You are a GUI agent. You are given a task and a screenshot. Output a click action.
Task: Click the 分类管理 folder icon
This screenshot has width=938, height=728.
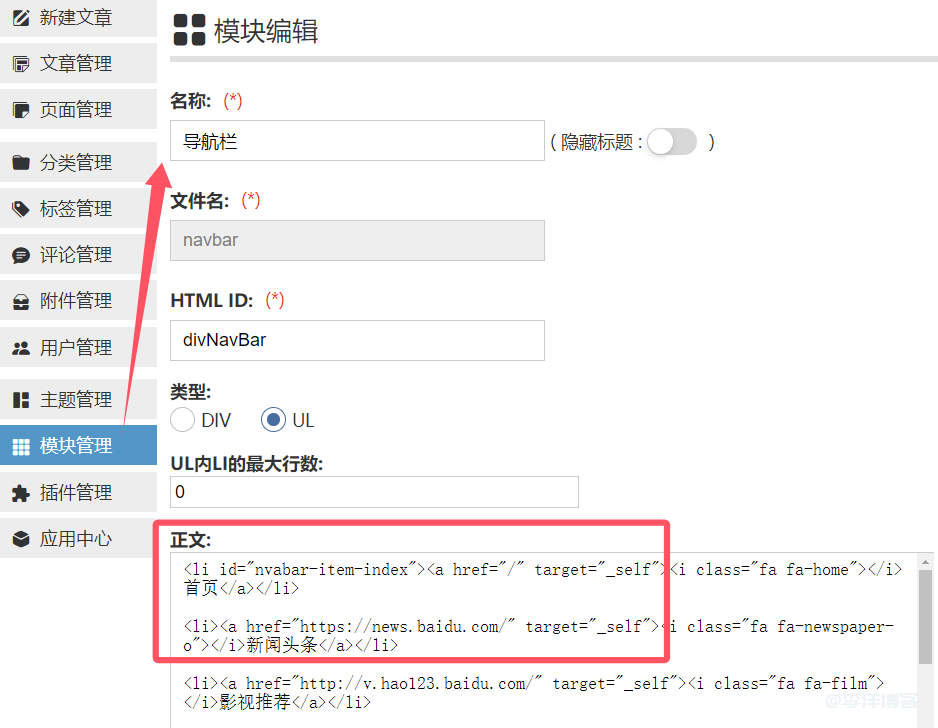[20, 163]
